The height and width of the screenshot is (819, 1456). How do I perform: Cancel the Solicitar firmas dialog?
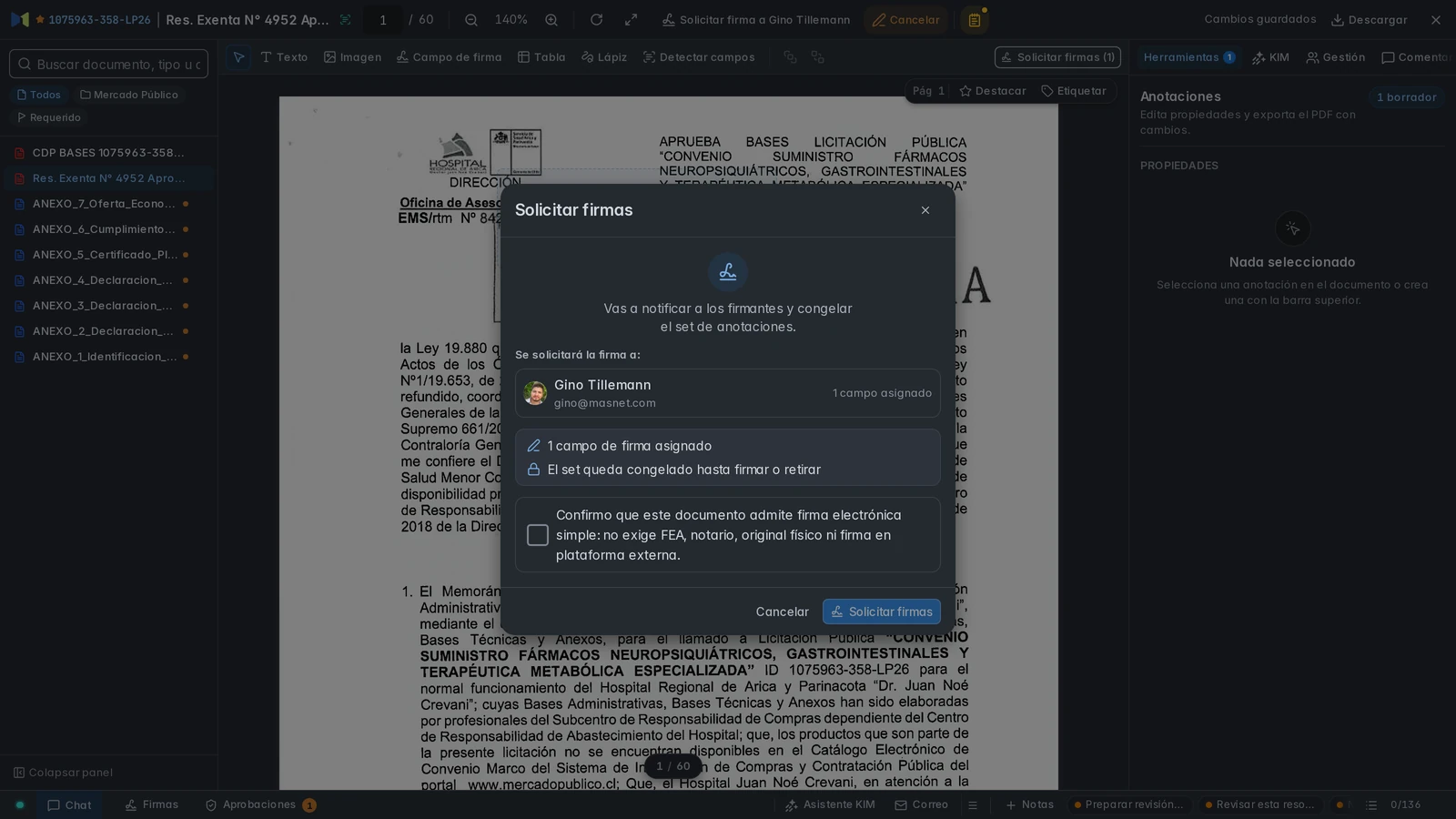(782, 612)
